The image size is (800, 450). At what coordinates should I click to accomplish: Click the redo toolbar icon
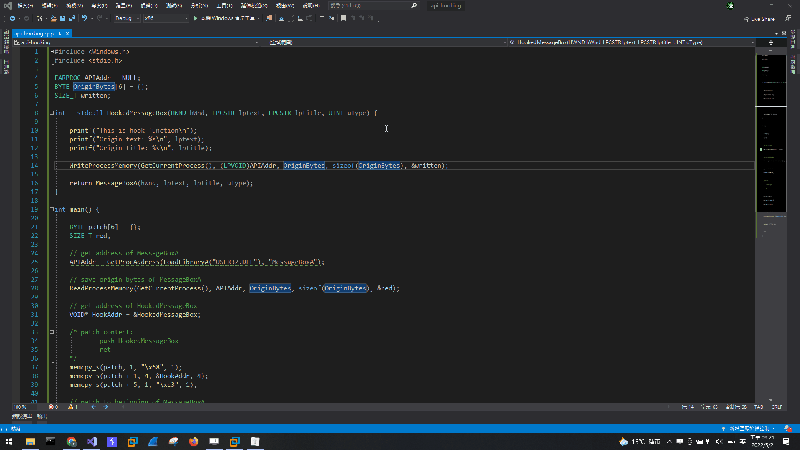pyautogui.click(x=99, y=18)
